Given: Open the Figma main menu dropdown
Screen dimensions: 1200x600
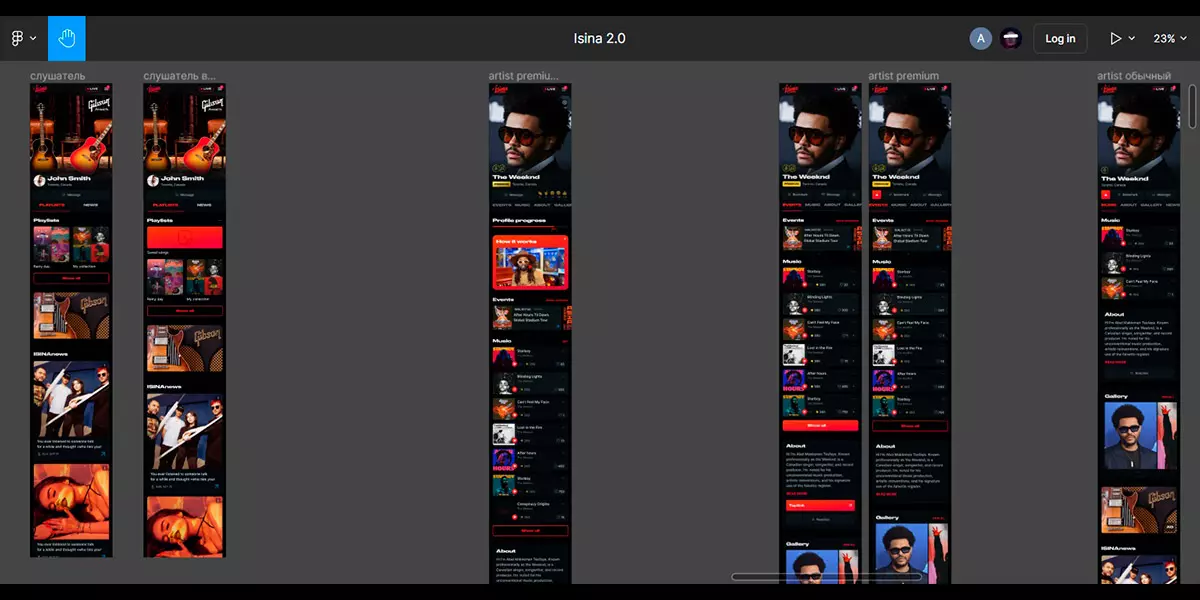Looking at the screenshot, I should [x=23, y=38].
